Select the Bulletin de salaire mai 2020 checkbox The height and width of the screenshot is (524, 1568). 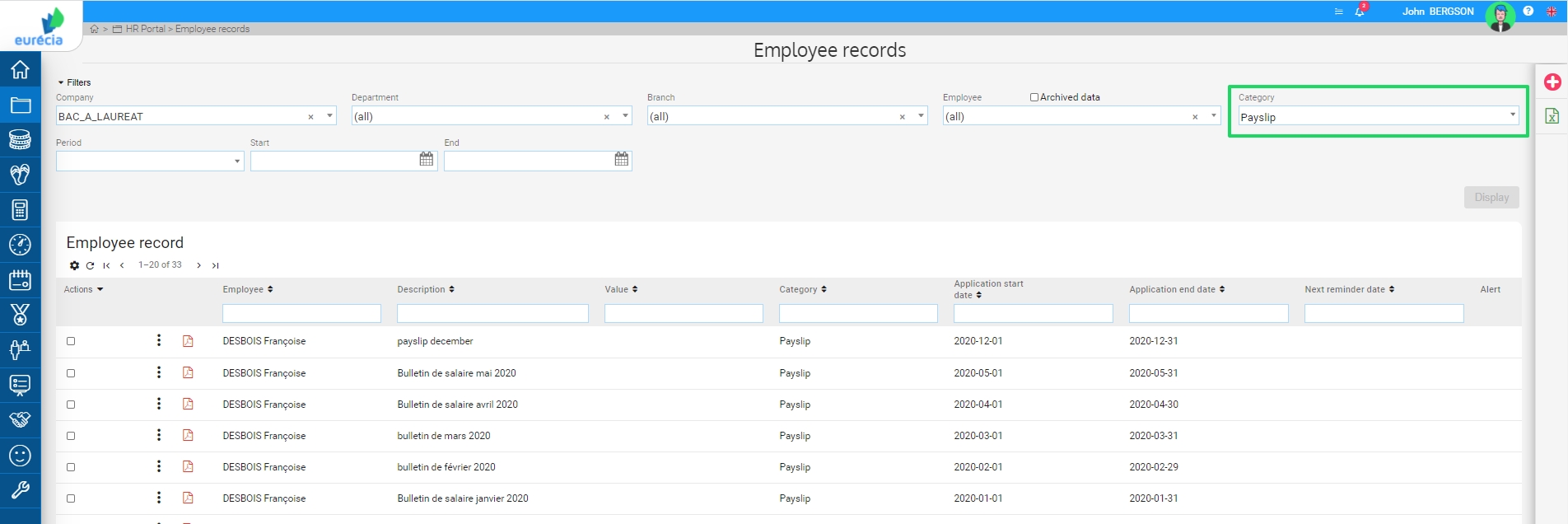[71, 373]
